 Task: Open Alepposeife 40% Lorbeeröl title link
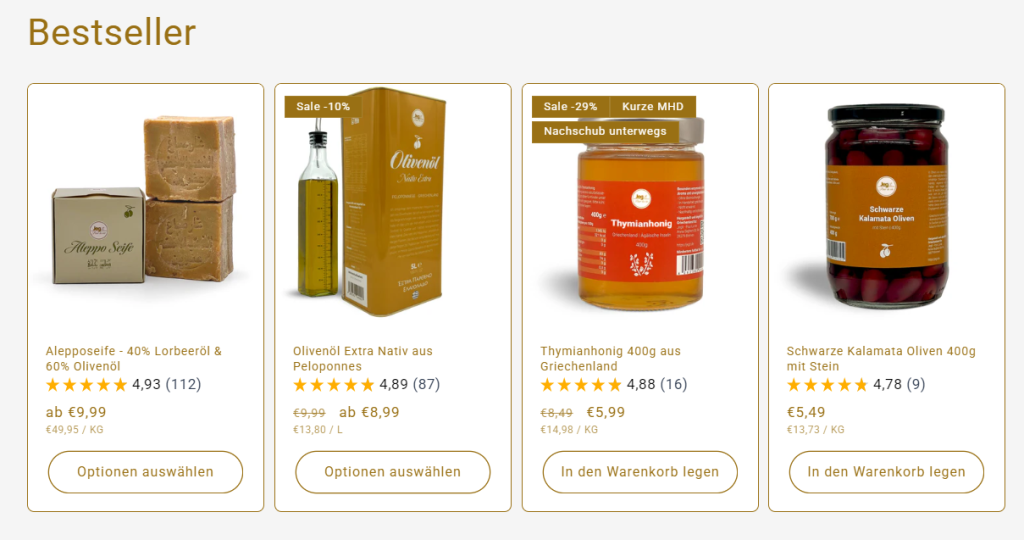coord(134,358)
